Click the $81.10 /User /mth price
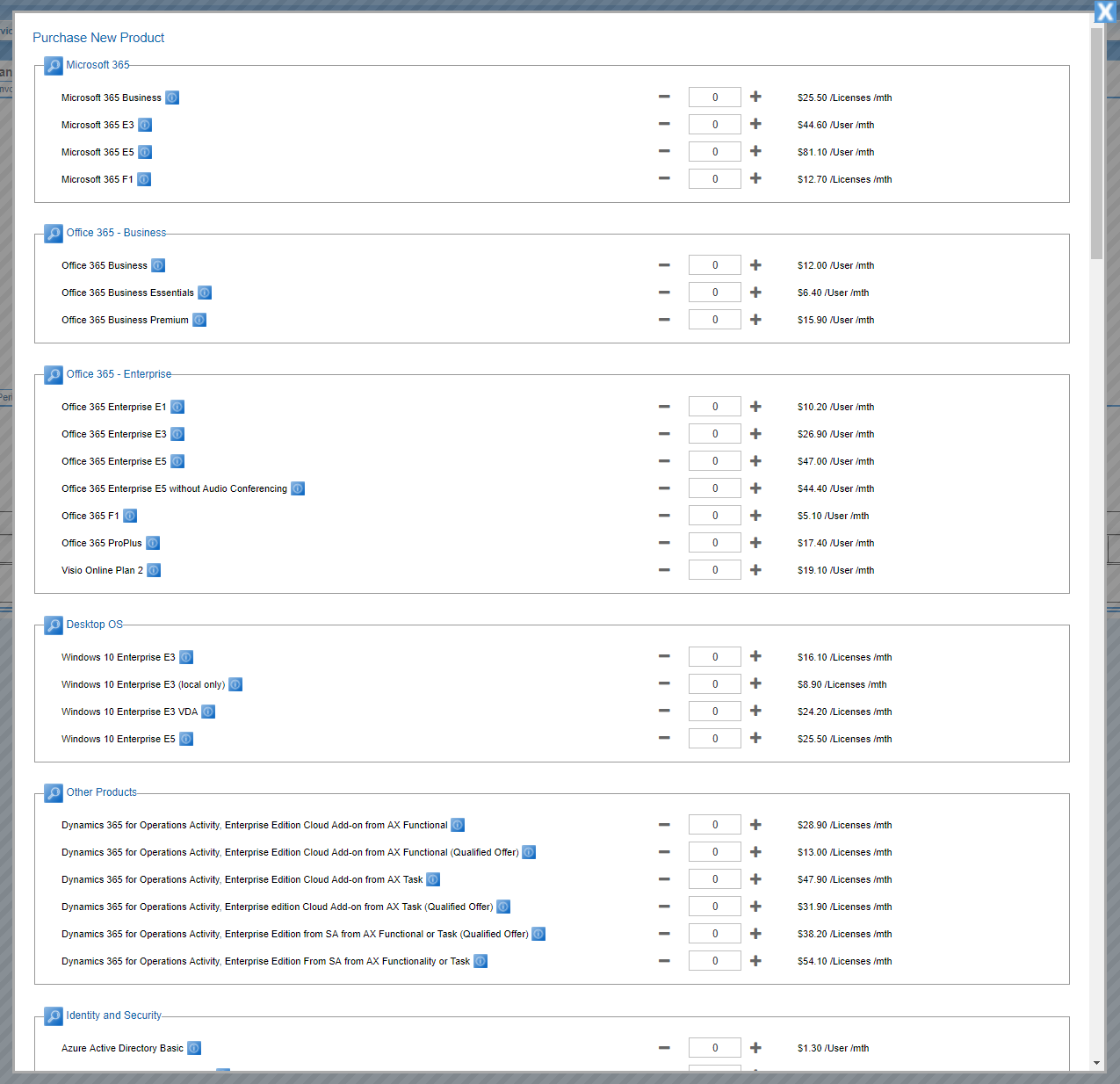Viewport: 1120px width, 1084px height. [x=835, y=152]
